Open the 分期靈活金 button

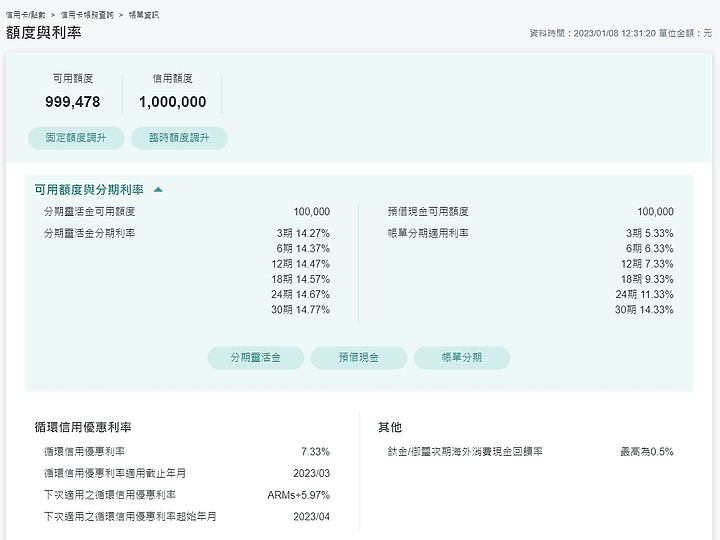256,358
